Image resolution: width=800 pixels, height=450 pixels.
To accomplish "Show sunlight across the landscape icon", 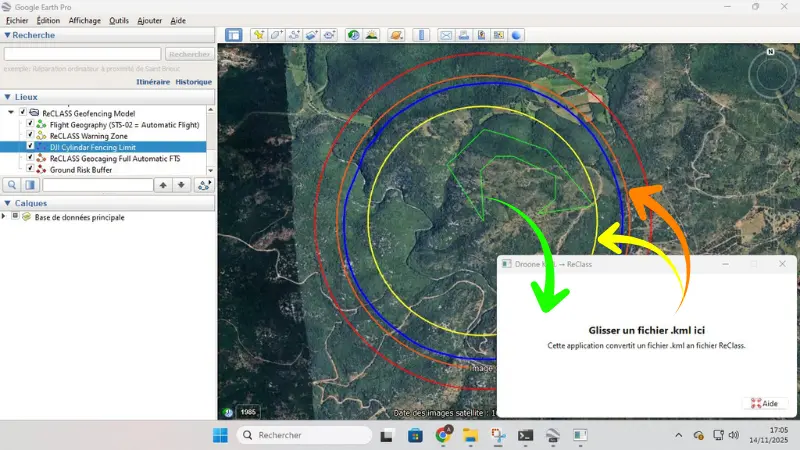I will pos(371,35).
